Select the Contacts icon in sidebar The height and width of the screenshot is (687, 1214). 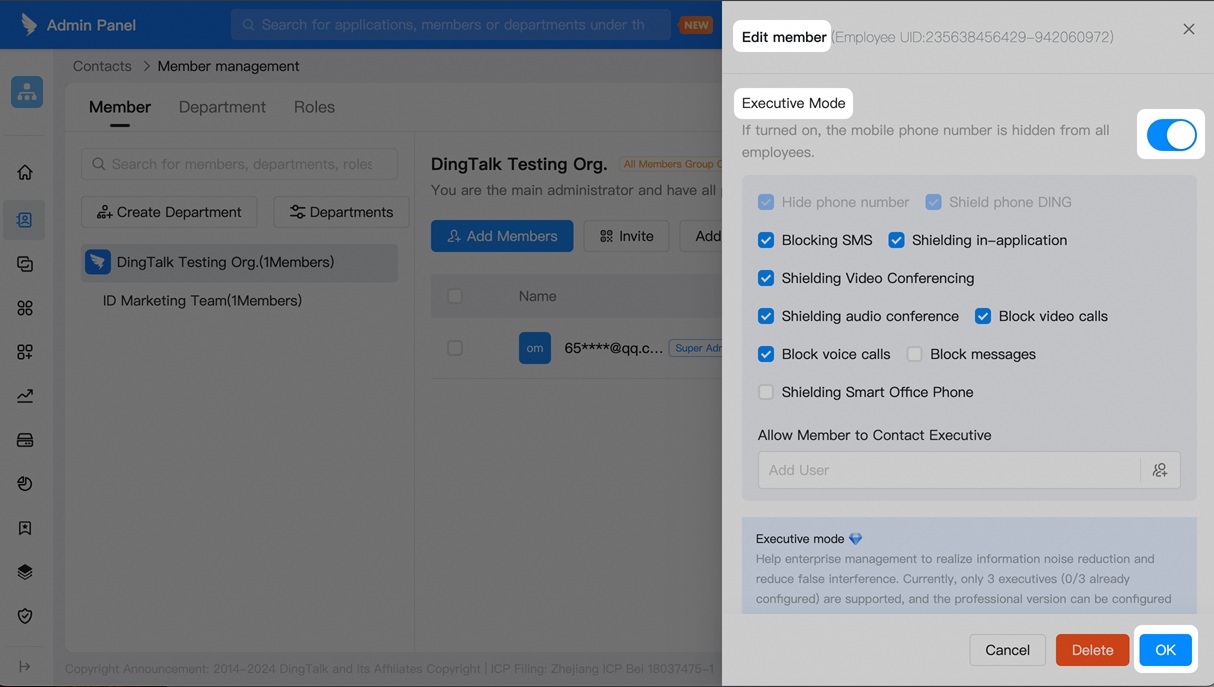[x=25, y=220]
